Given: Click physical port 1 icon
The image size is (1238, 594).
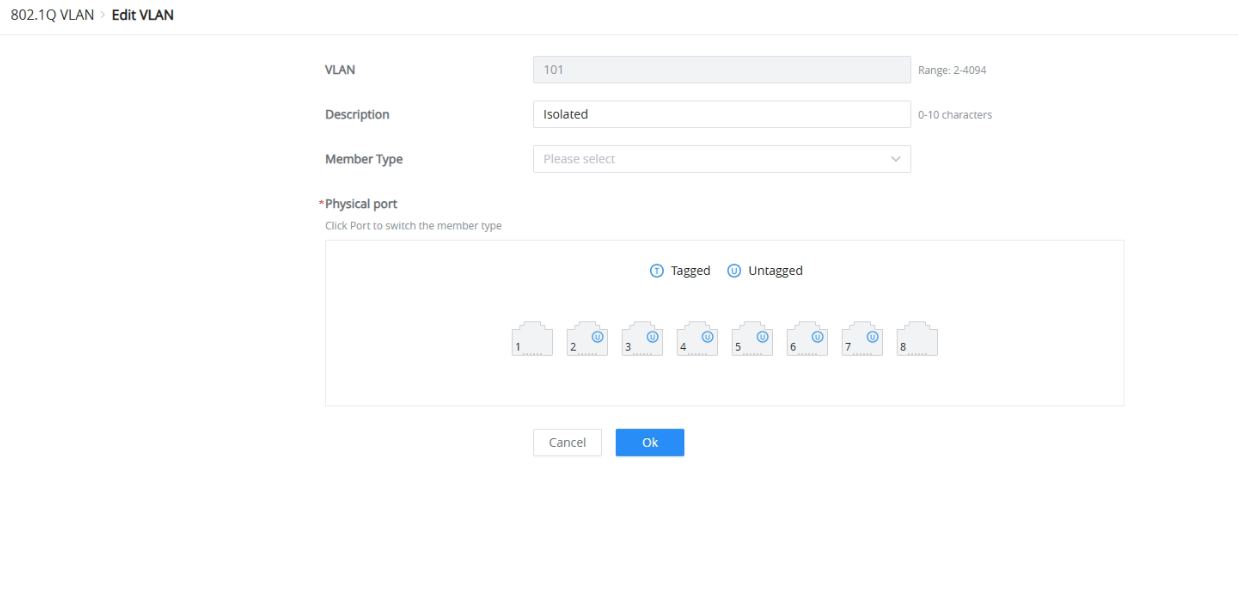Looking at the screenshot, I should pyautogui.click(x=532, y=339).
